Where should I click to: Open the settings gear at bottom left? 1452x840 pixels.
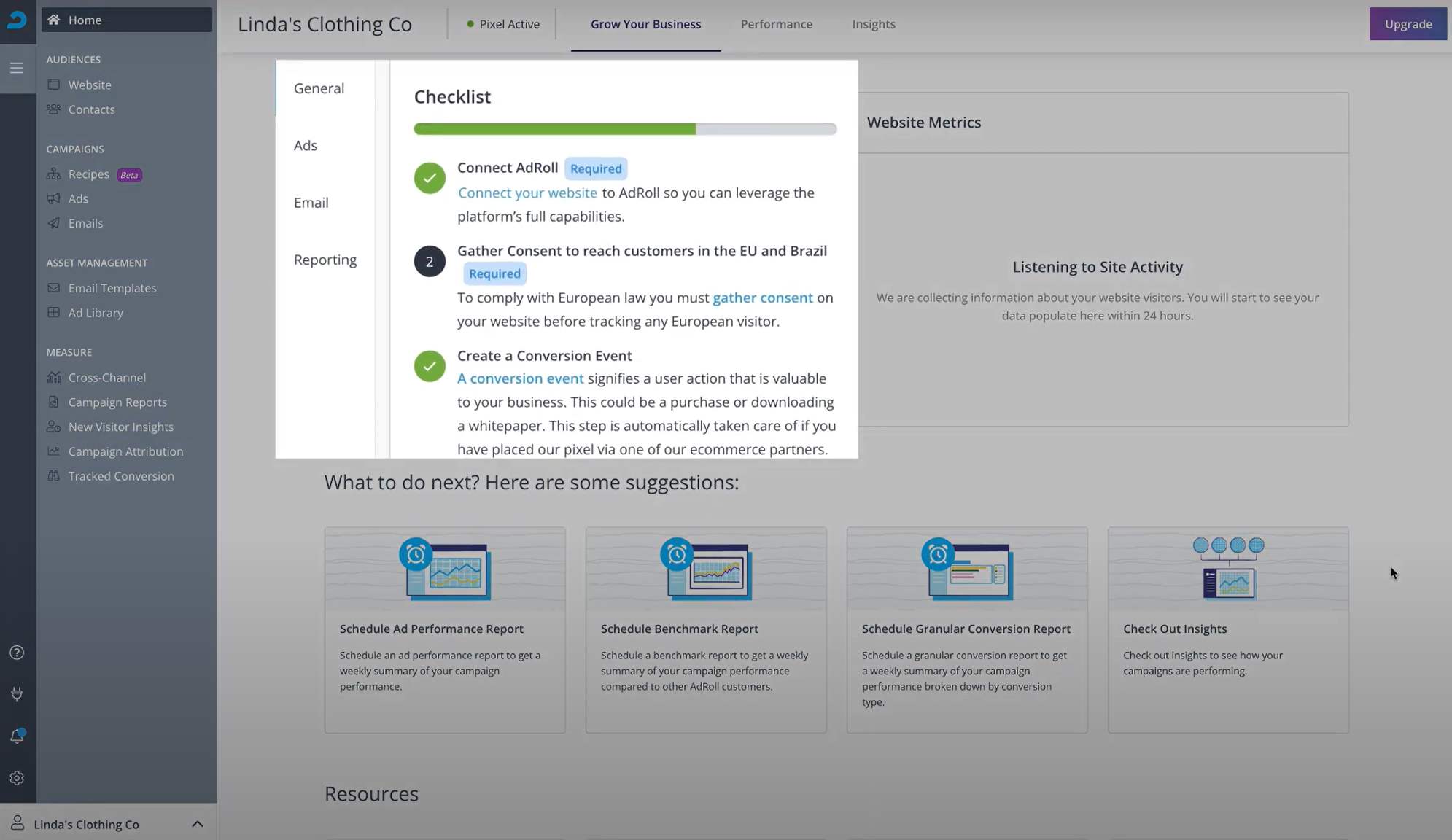17,778
